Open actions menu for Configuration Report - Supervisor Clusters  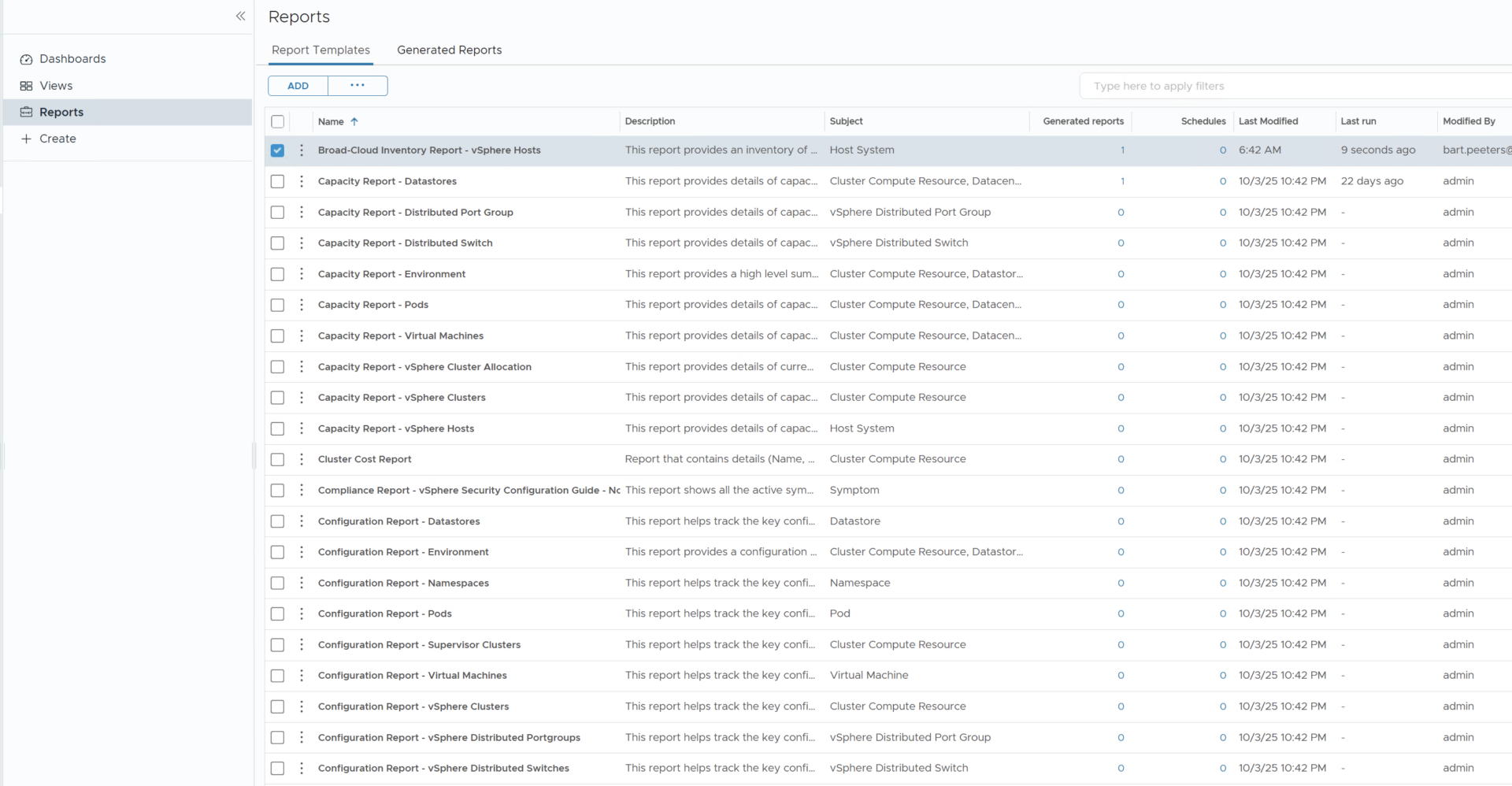pyautogui.click(x=302, y=645)
